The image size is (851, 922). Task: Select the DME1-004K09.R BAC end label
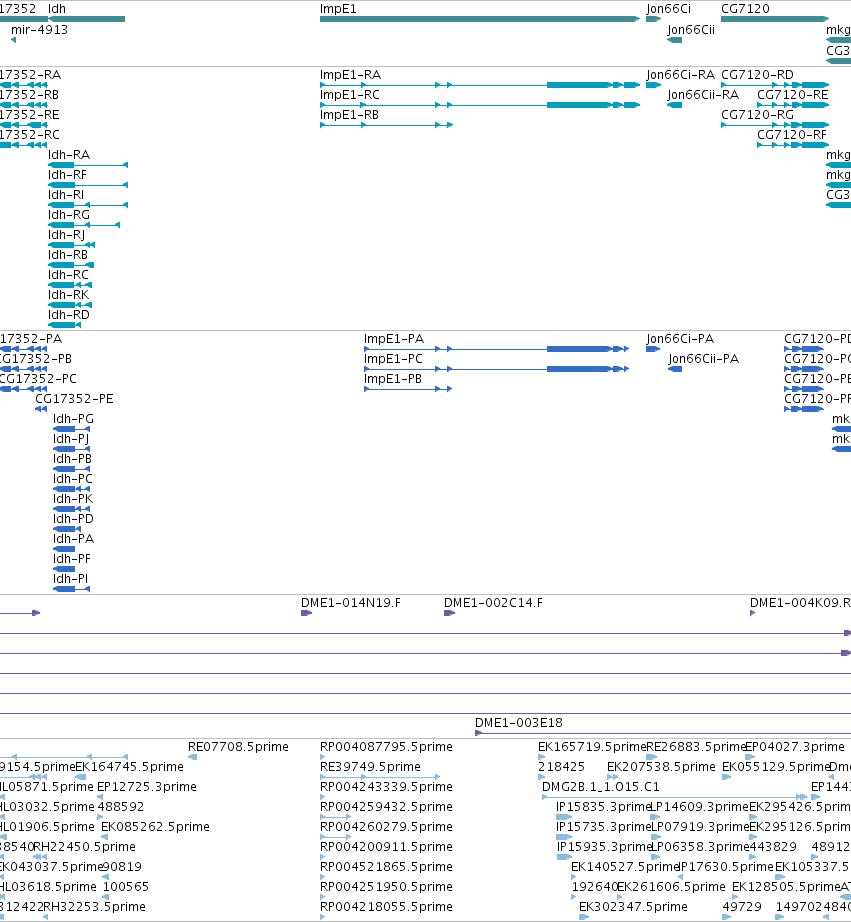pyautogui.click(x=800, y=603)
